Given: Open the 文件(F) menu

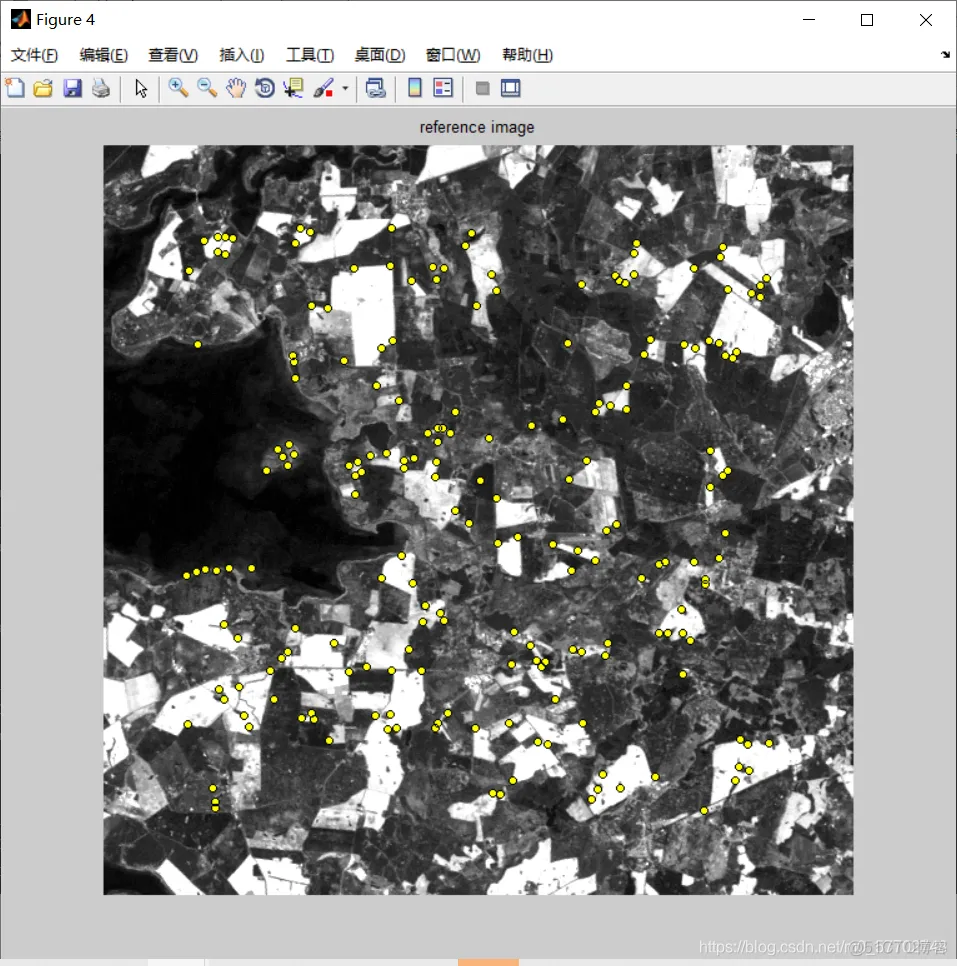Looking at the screenshot, I should [x=35, y=55].
